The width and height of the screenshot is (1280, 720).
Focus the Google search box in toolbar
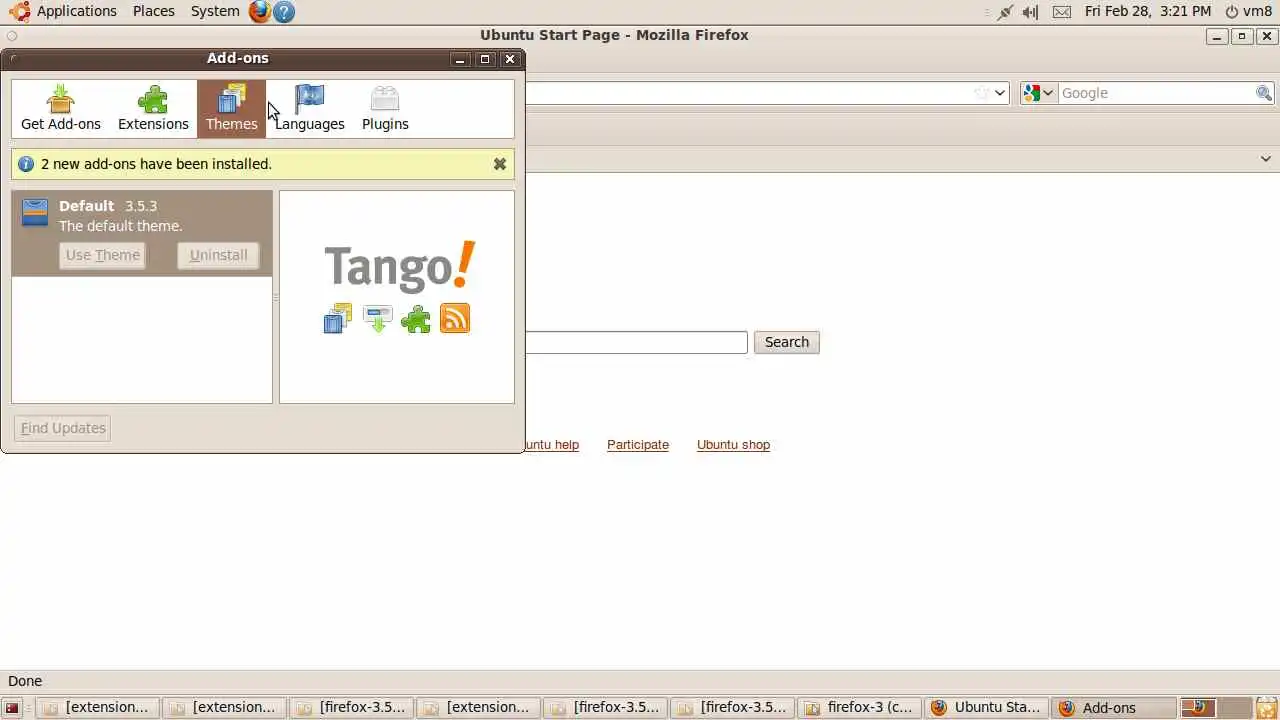tap(1156, 93)
